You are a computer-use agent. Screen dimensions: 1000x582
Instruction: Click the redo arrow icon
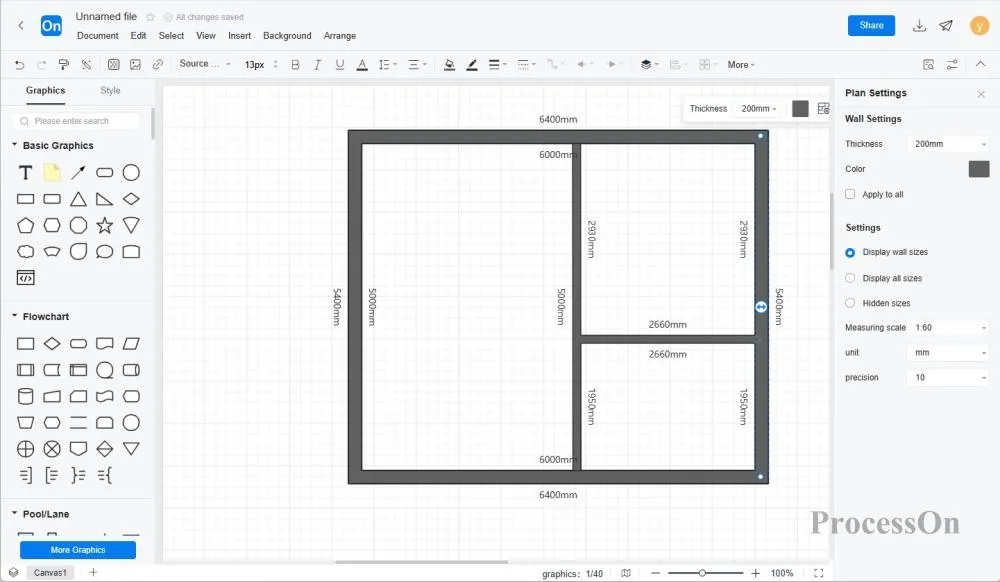coord(41,64)
